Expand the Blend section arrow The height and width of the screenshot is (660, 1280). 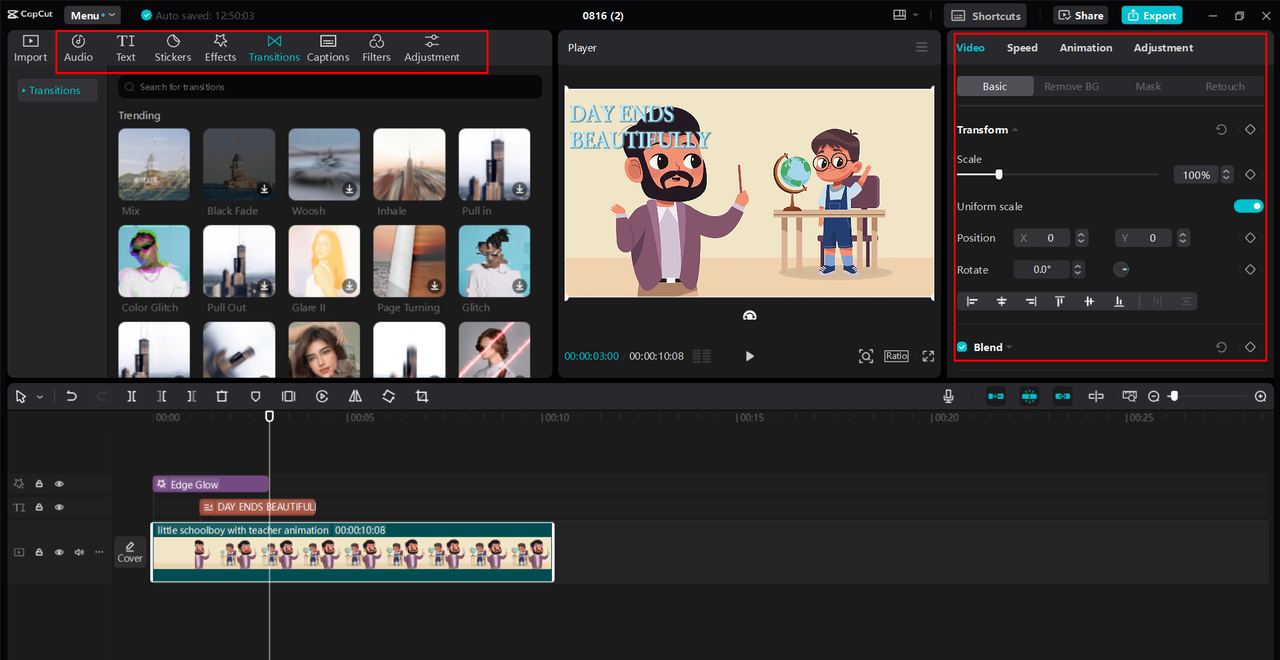(1009, 347)
